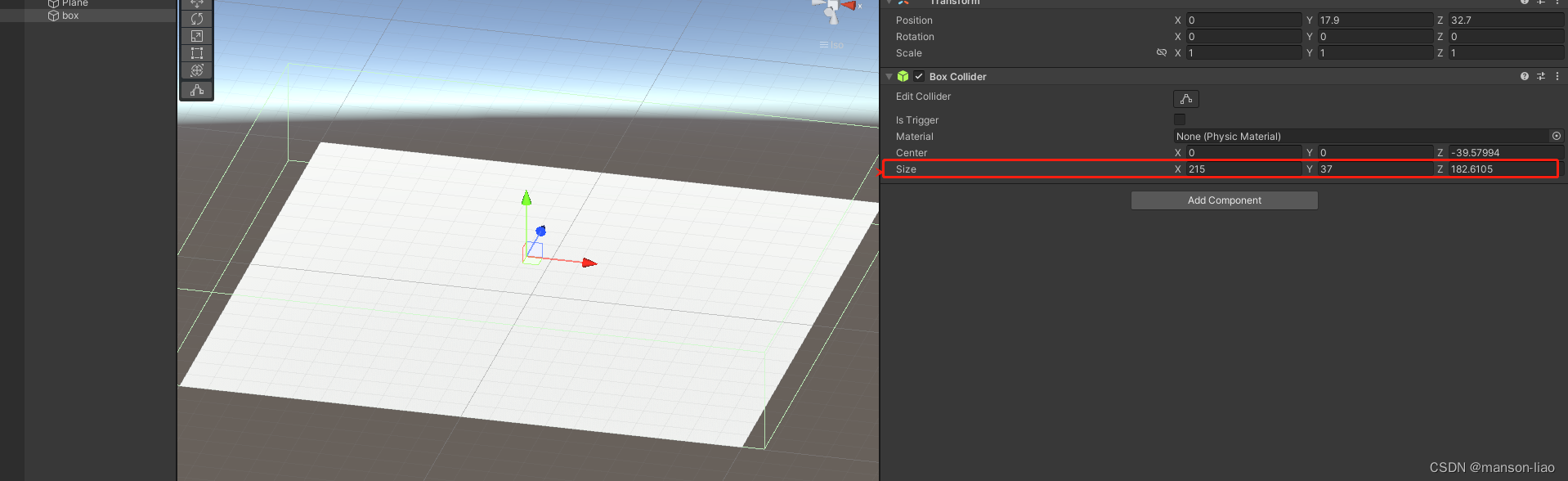Open Box Collider more options menu
Screen dimensions: 1568x481
pyautogui.click(x=1557, y=76)
